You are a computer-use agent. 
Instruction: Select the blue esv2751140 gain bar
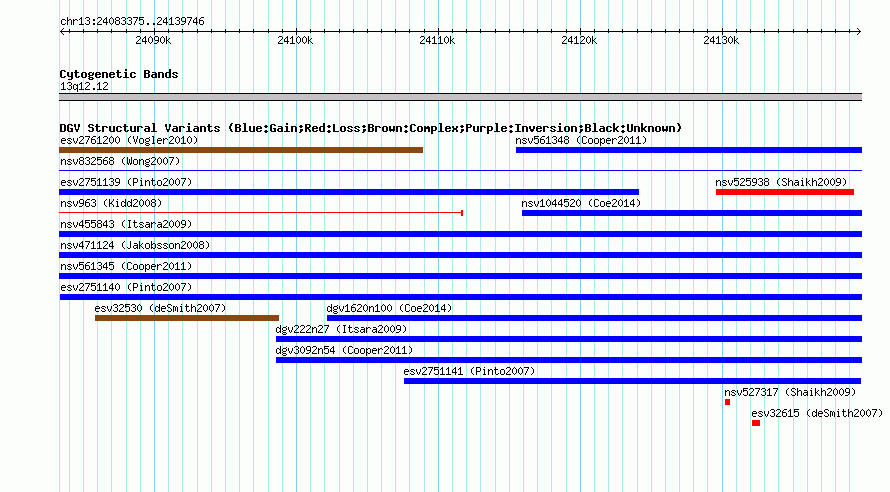pos(461,297)
